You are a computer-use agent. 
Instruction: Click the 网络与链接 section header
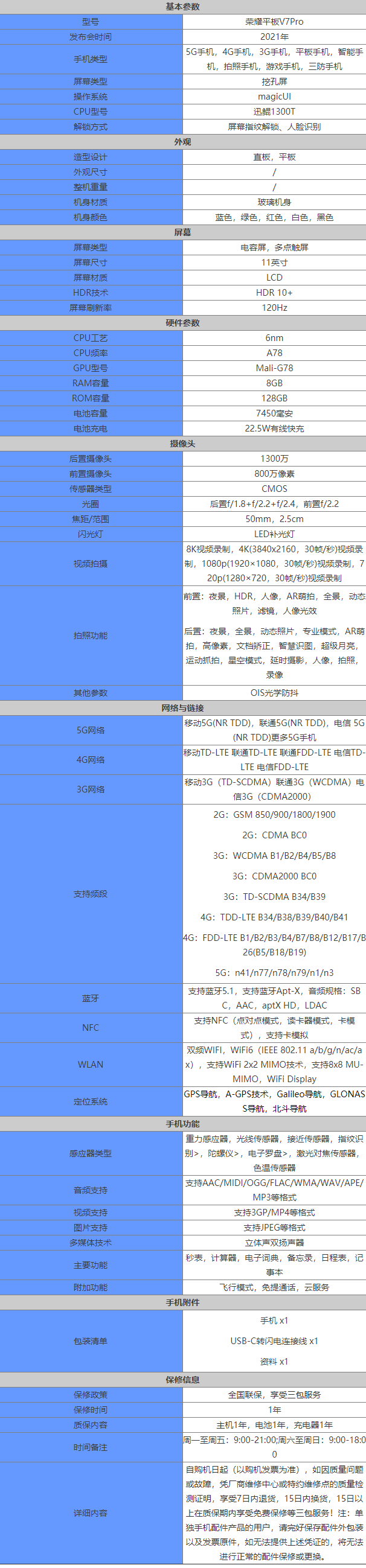coord(182,708)
